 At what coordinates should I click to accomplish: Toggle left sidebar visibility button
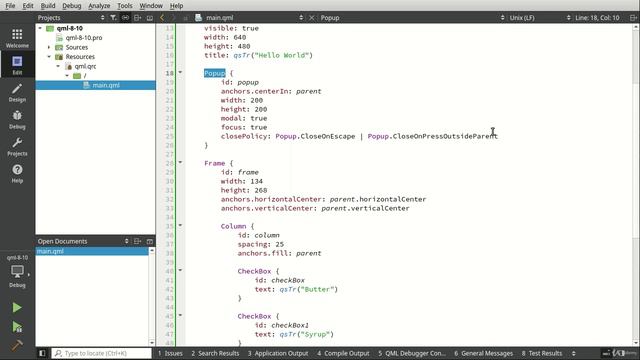coord(42,353)
